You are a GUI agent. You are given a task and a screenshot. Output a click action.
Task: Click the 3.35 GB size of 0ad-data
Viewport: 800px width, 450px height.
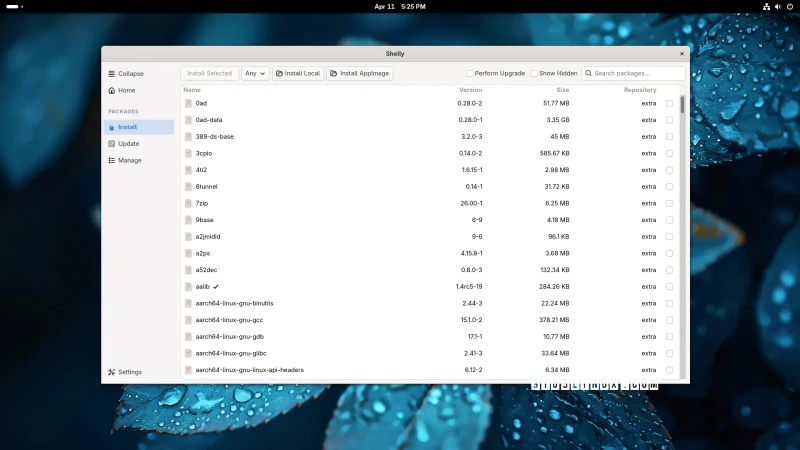pyautogui.click(x=558, y=120)
